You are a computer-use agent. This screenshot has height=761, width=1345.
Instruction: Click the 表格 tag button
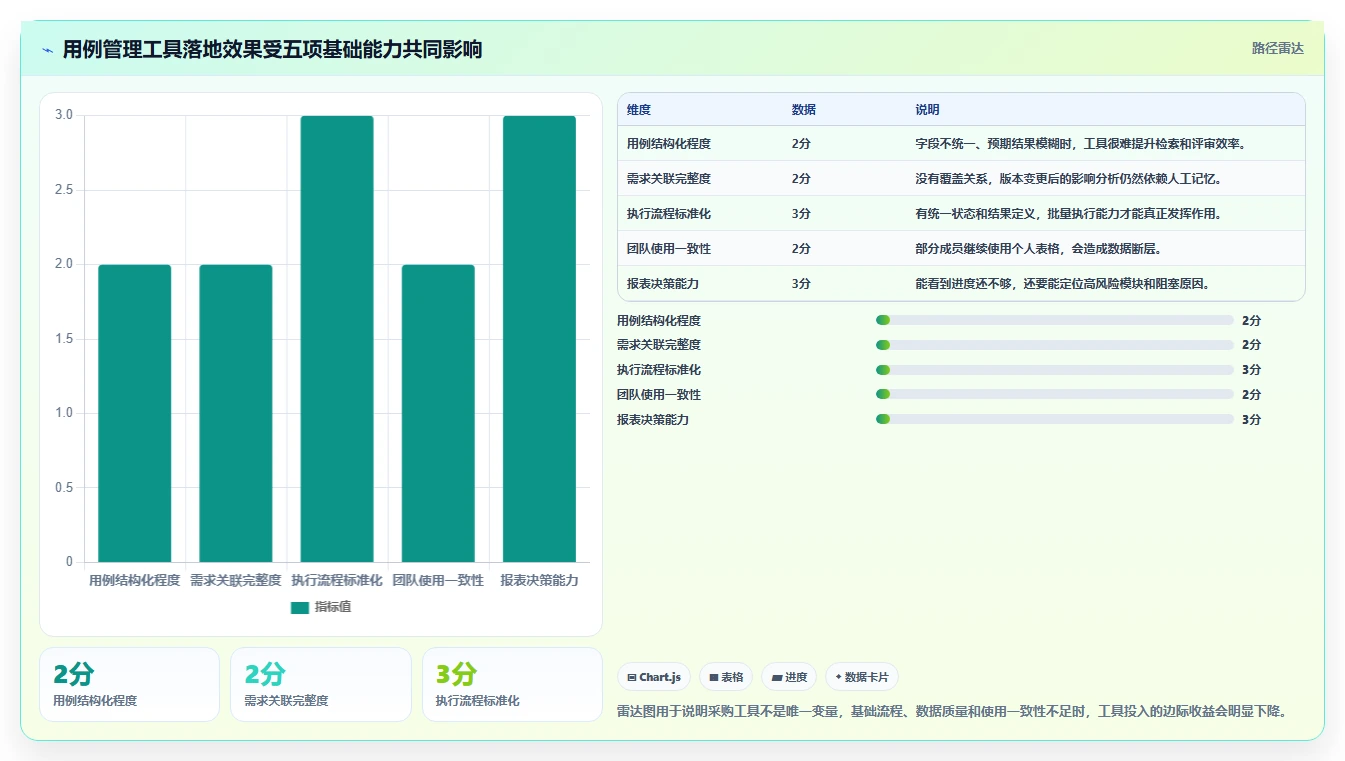(x=726, y=677)
